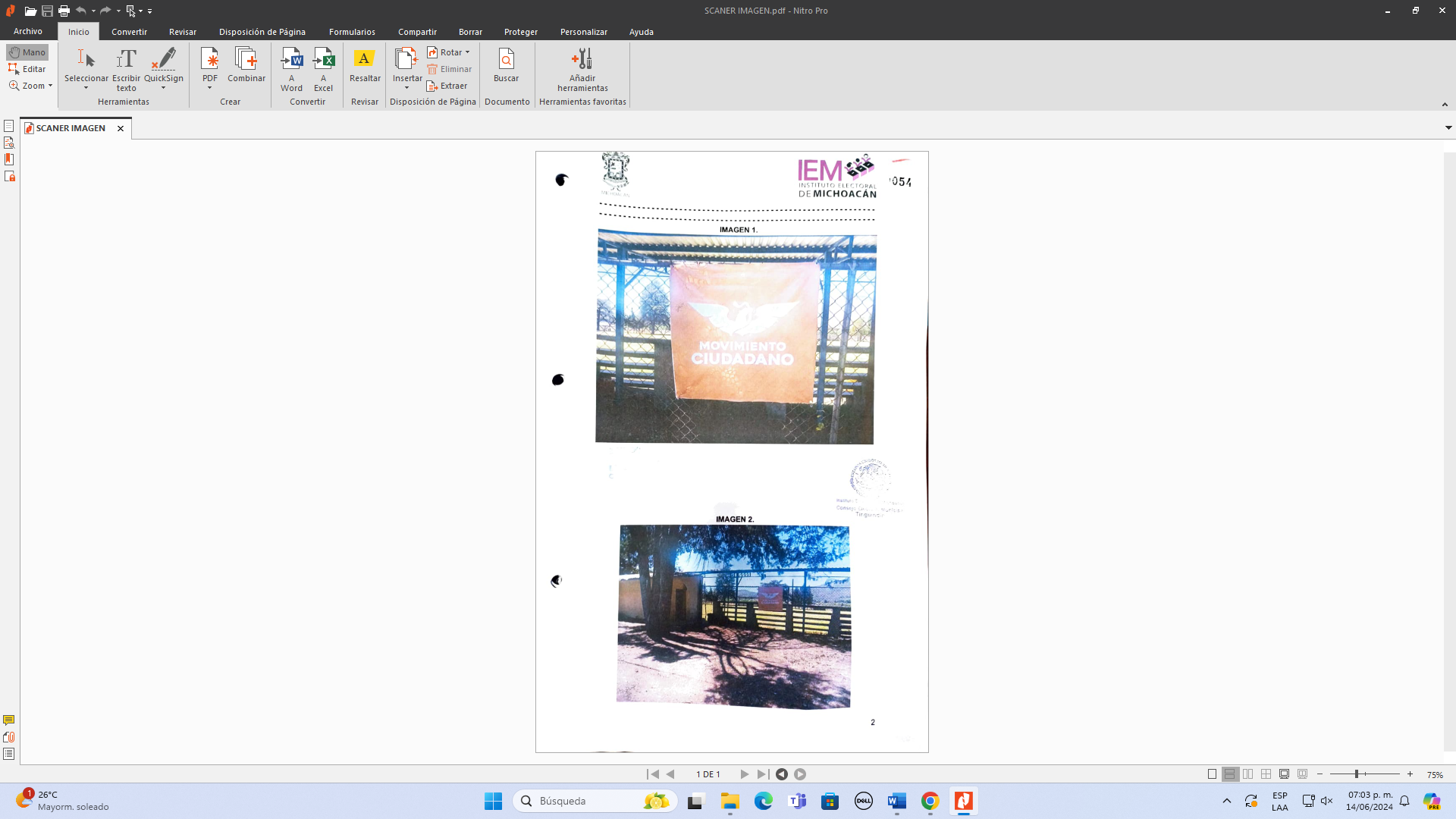The height and width of the screenshot is (819, 1456).
Task: Open the Security panel in left sidebar
Action: 9,176
